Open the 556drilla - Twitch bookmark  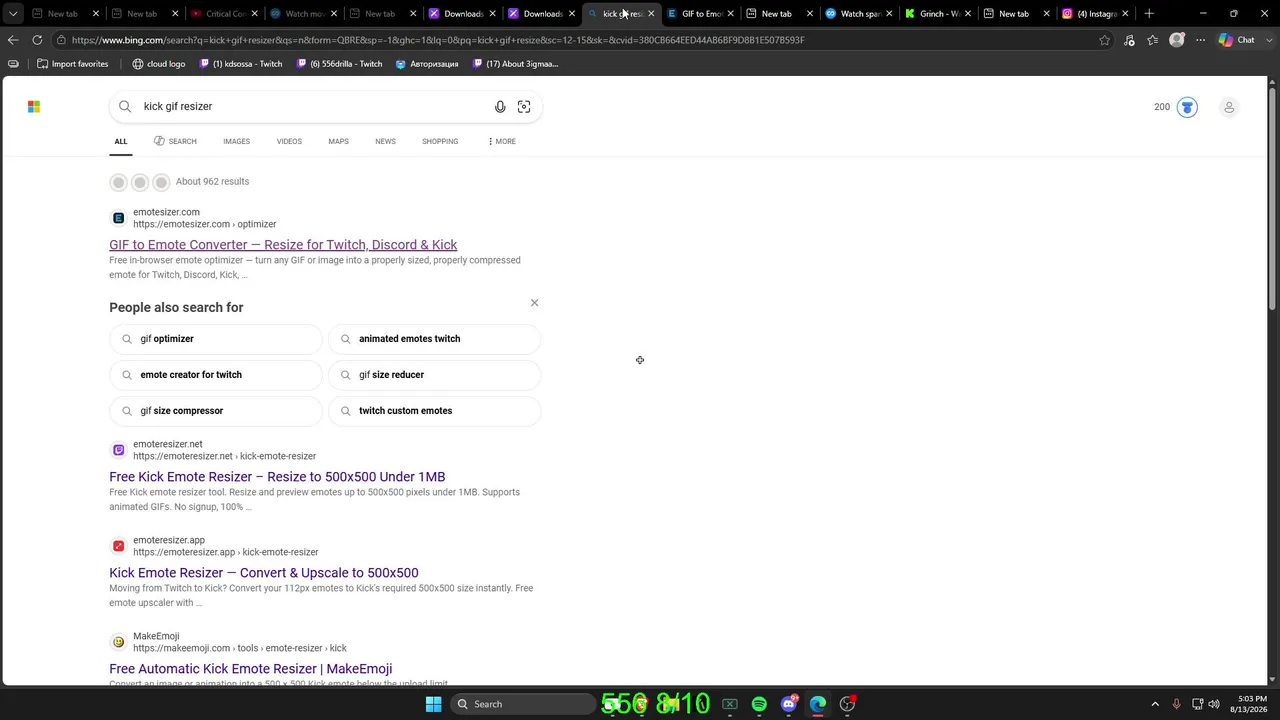(339, 64)
